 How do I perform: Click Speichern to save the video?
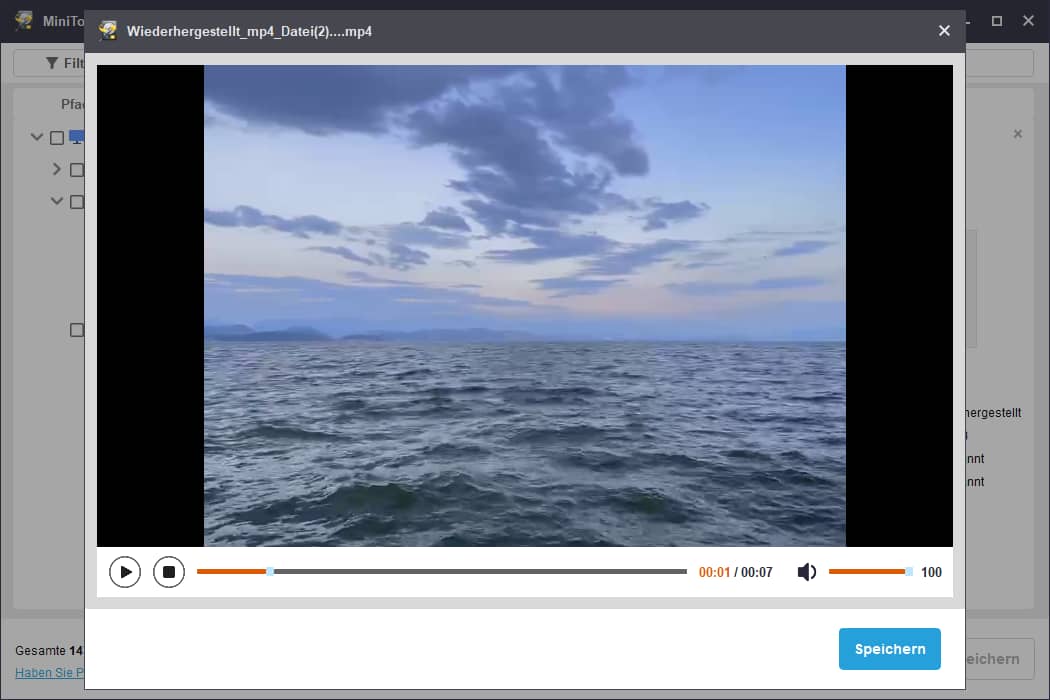click(x=889, y=649)
